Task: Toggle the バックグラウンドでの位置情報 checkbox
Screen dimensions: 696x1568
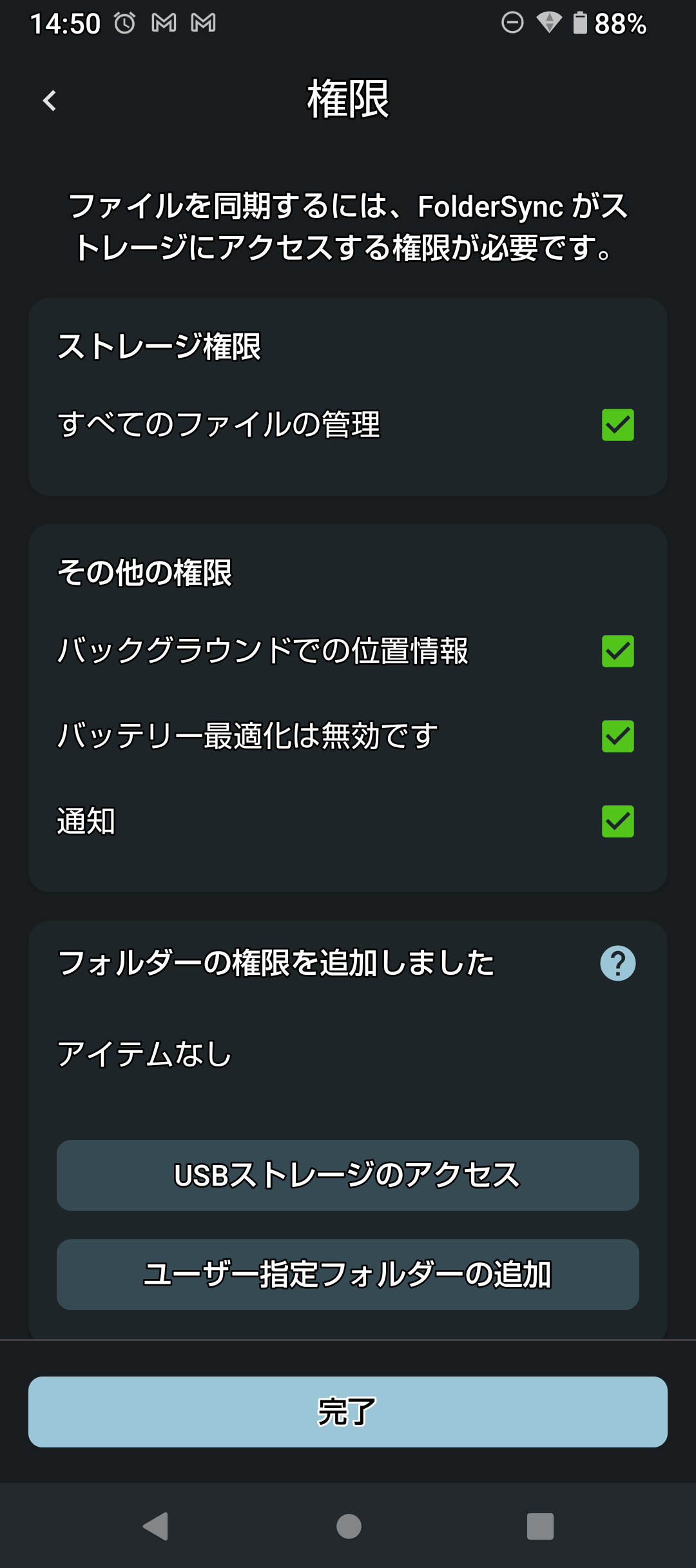Action: coord(617,651)
